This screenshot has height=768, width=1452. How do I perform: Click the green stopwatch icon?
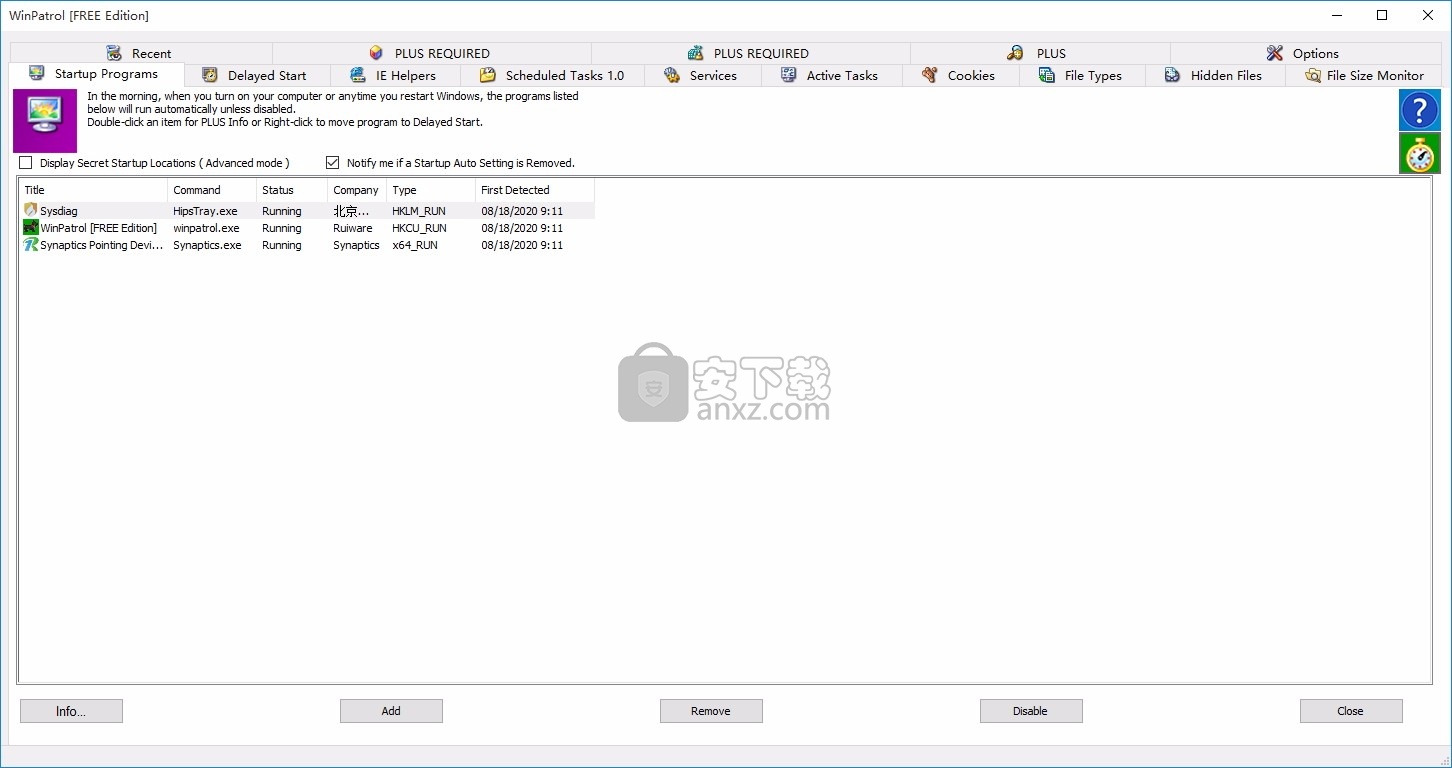click(1419, 154)
